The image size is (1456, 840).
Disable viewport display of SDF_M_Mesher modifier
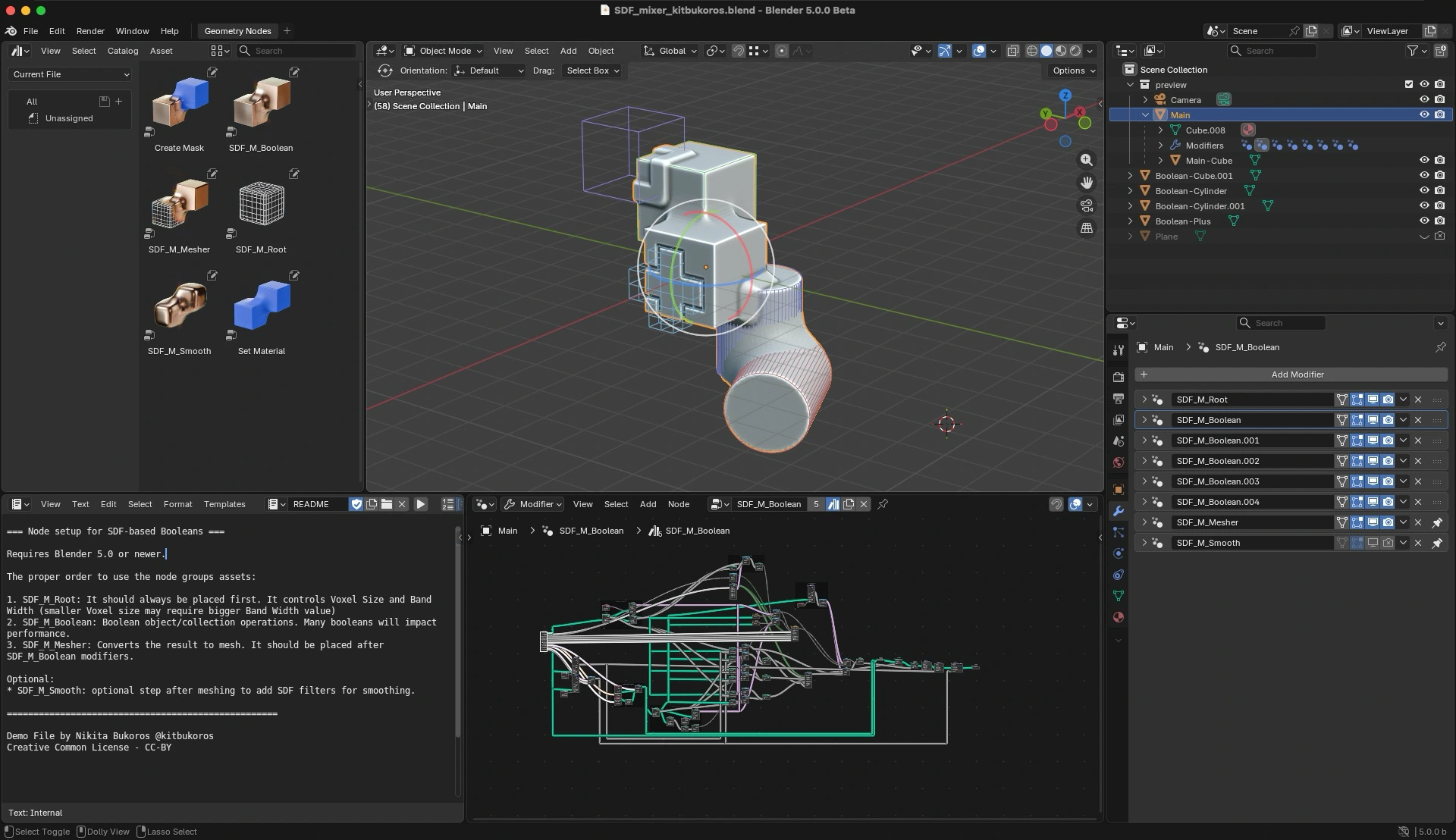[x=1373, y=522]
